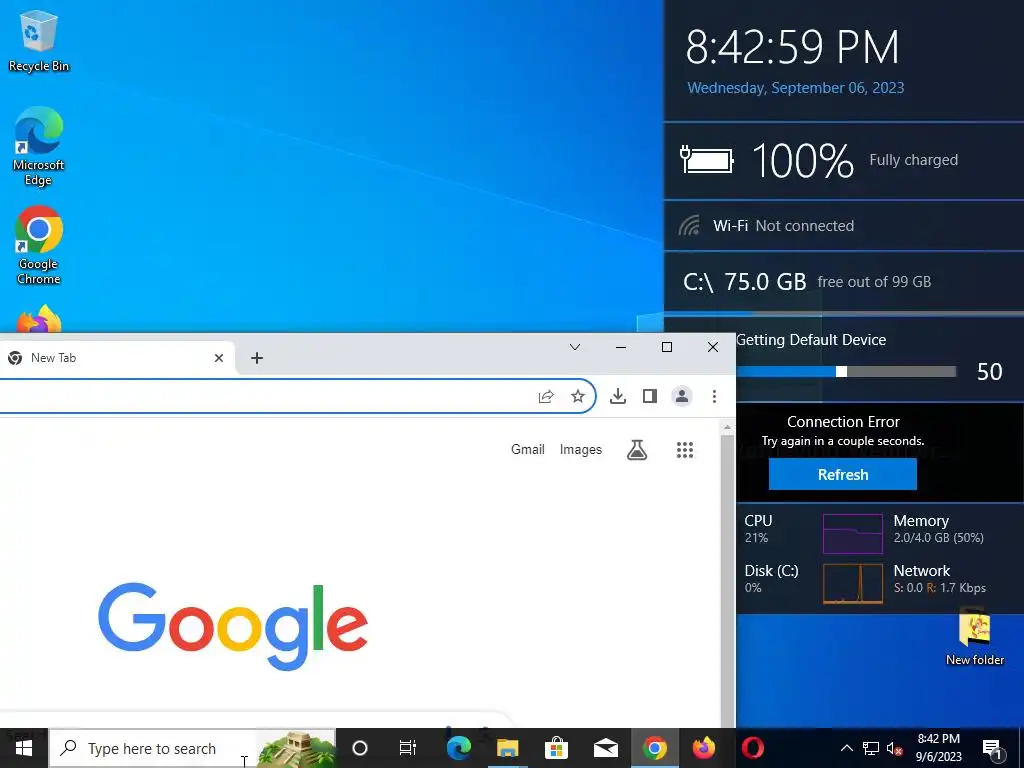The height and width of the screenshot is (768, 1024).
Task: Click the Google logo on the page
Action: click(x=233, y=626)
